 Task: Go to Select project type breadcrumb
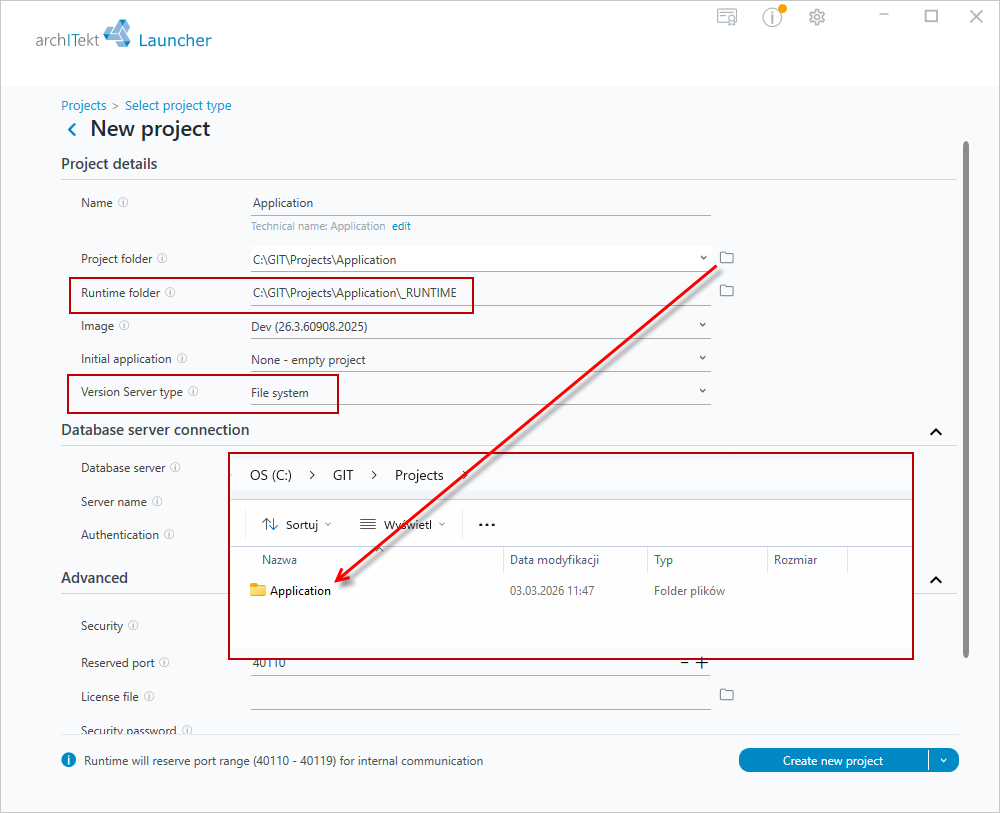[x=178, y=105]
